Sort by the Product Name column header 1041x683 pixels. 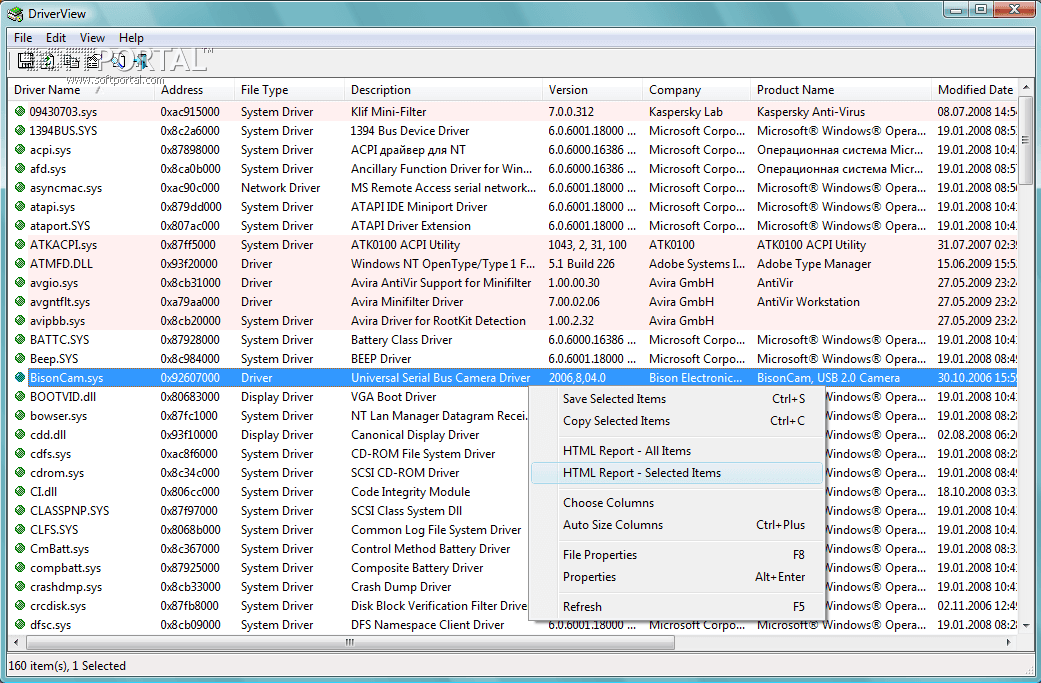coord(841,90)
